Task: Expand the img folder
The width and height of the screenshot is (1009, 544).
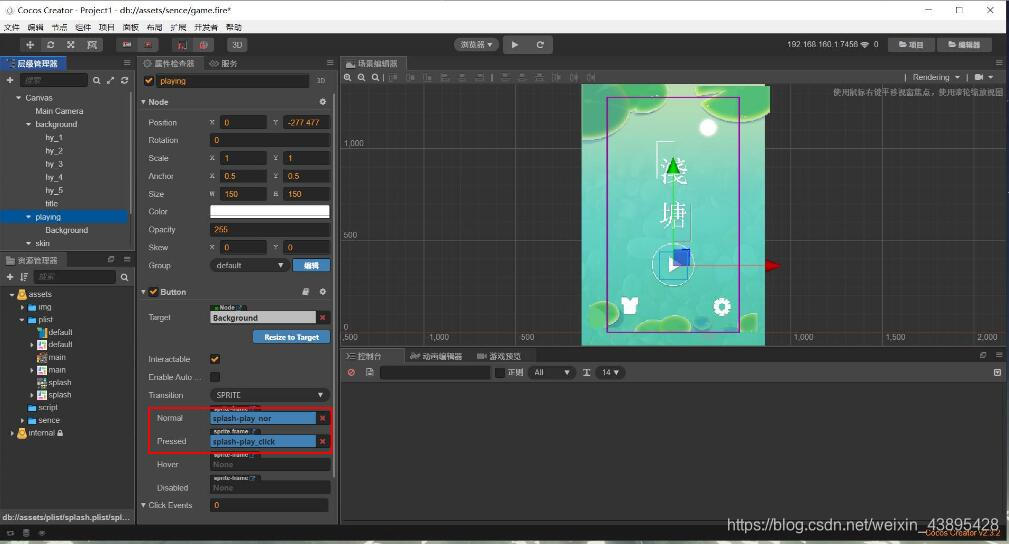Action: click(23, 307)
